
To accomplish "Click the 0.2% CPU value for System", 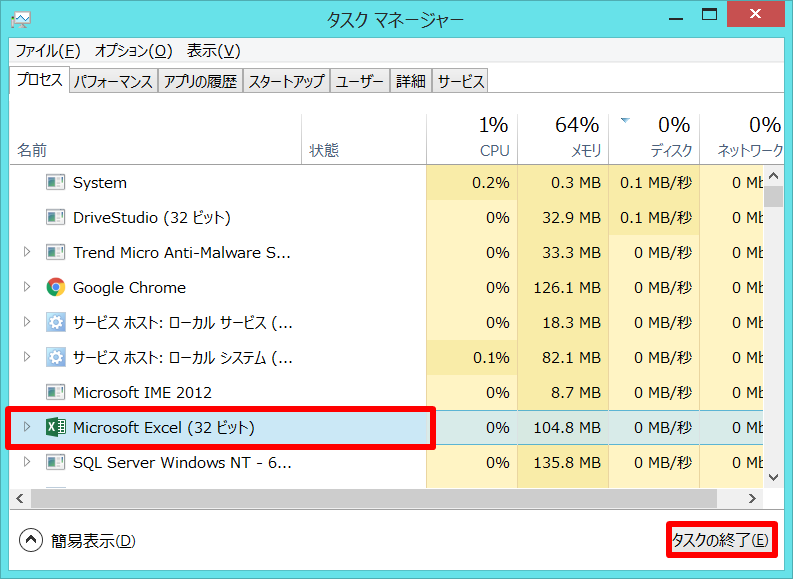I will [x=491, y=183].
